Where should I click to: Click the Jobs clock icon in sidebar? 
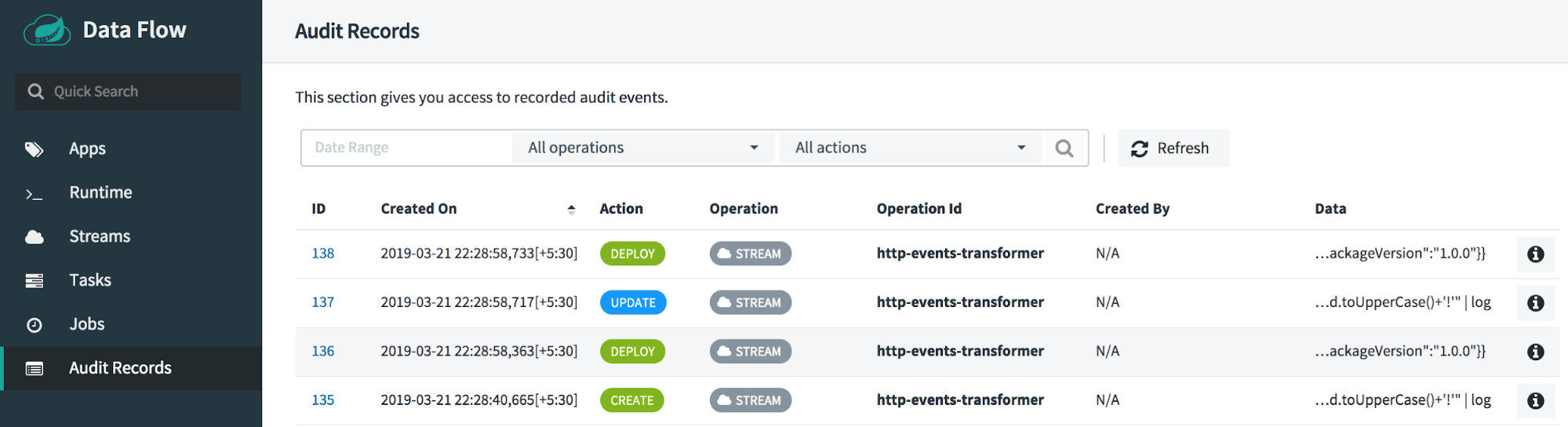click(x=35, y=325)
